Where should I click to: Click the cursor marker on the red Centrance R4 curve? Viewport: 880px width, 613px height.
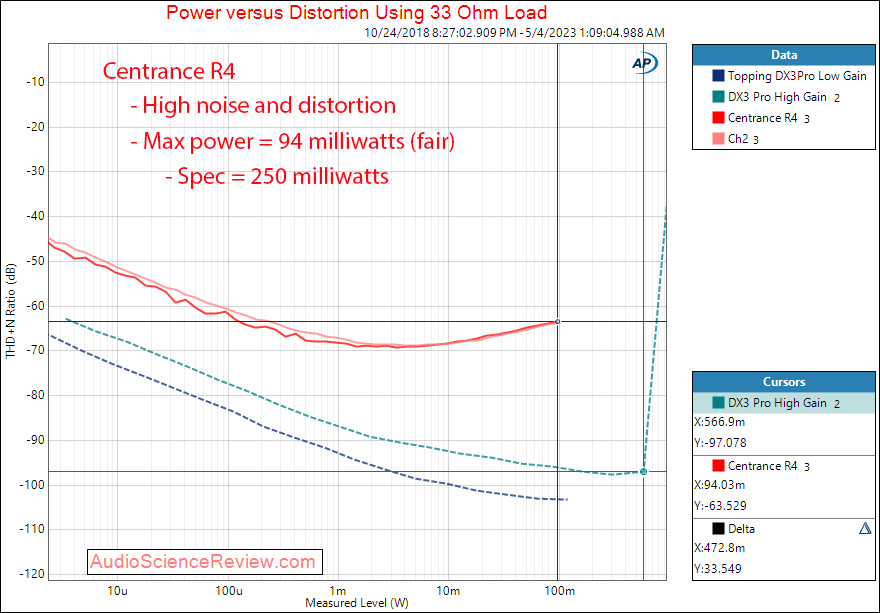click(557, 322)
